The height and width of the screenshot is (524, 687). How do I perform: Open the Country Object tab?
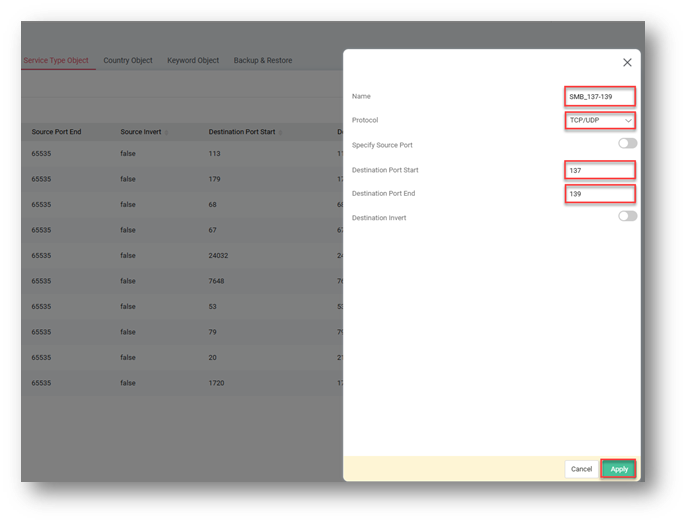coord(128,60)
